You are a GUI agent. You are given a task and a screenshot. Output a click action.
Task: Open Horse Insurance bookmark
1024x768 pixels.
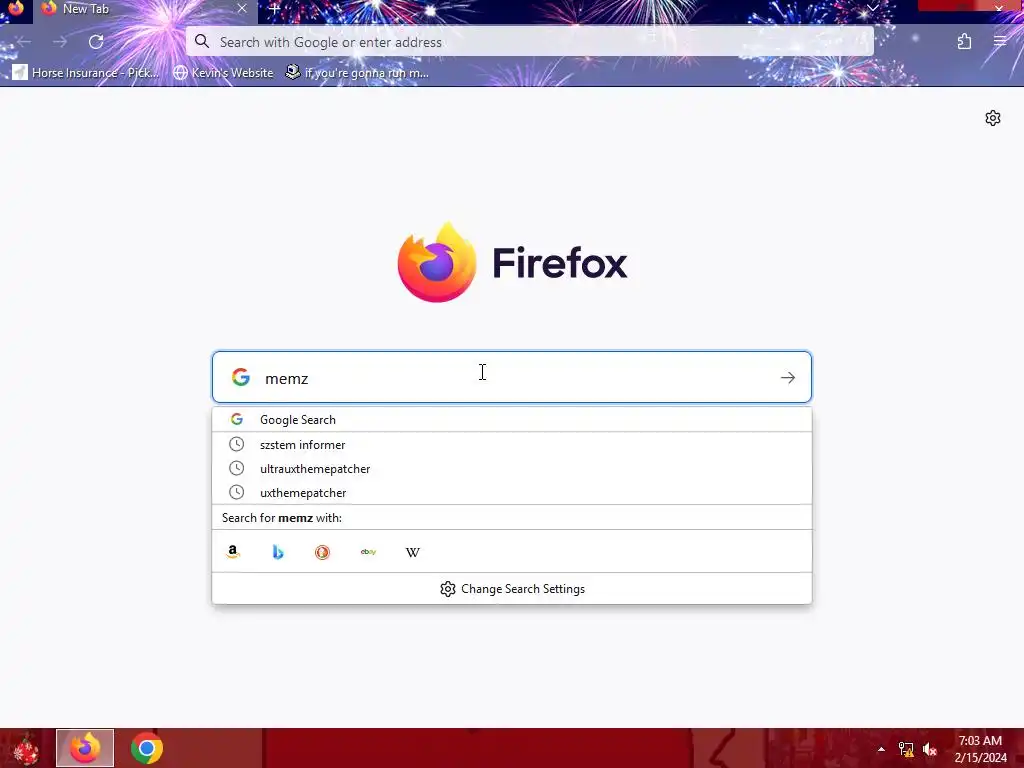(x=86, y=72)
